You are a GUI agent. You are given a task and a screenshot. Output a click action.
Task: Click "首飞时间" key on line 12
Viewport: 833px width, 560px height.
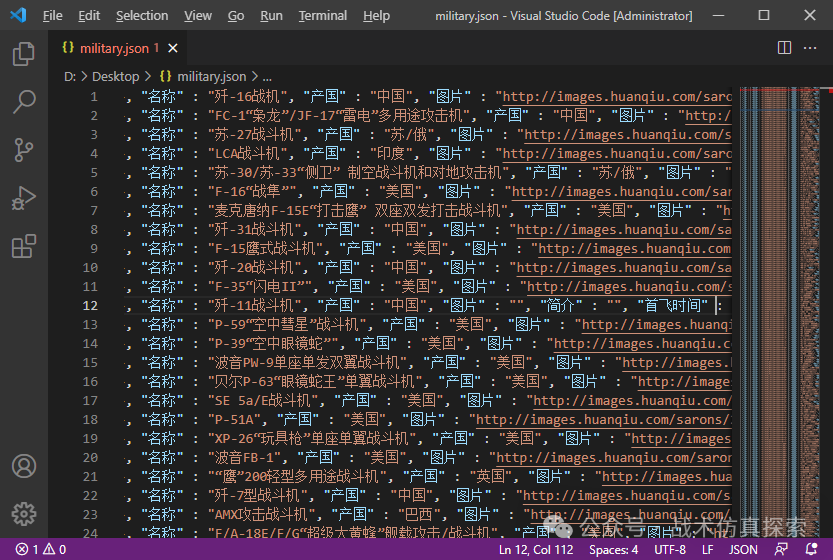(x=672, y=306)
